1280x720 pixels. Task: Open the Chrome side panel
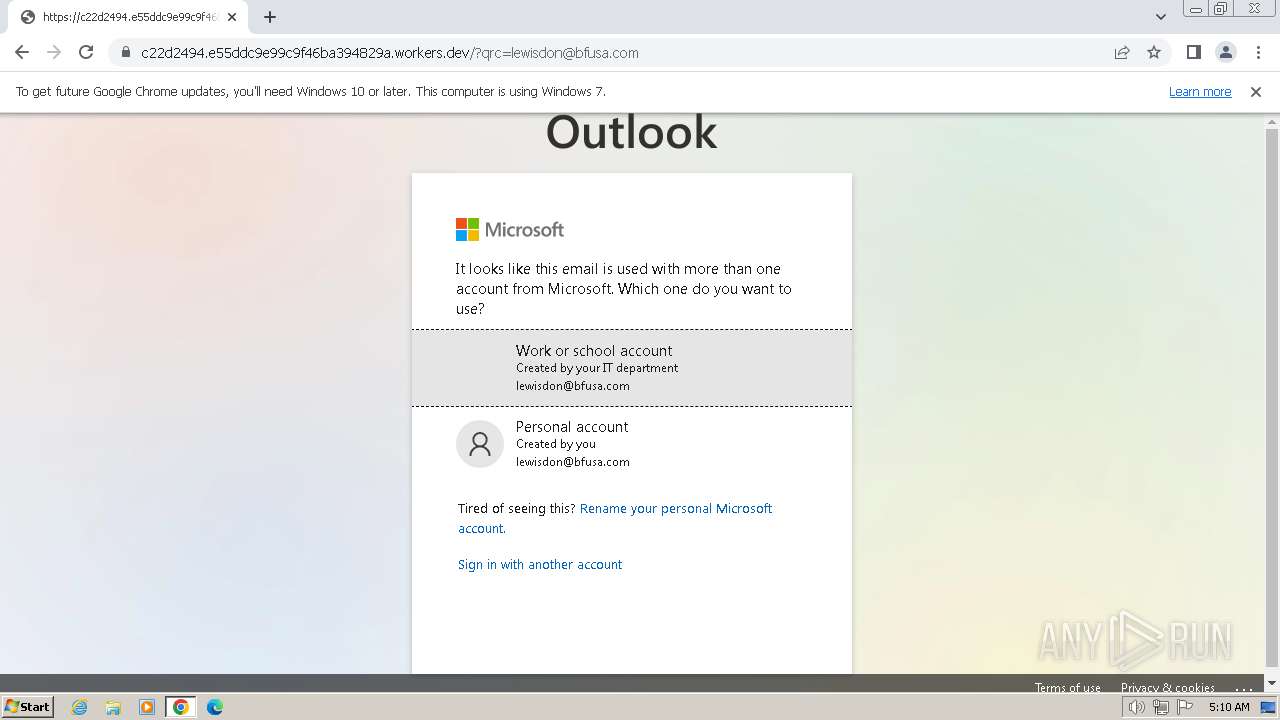[x=1193, y=53]
